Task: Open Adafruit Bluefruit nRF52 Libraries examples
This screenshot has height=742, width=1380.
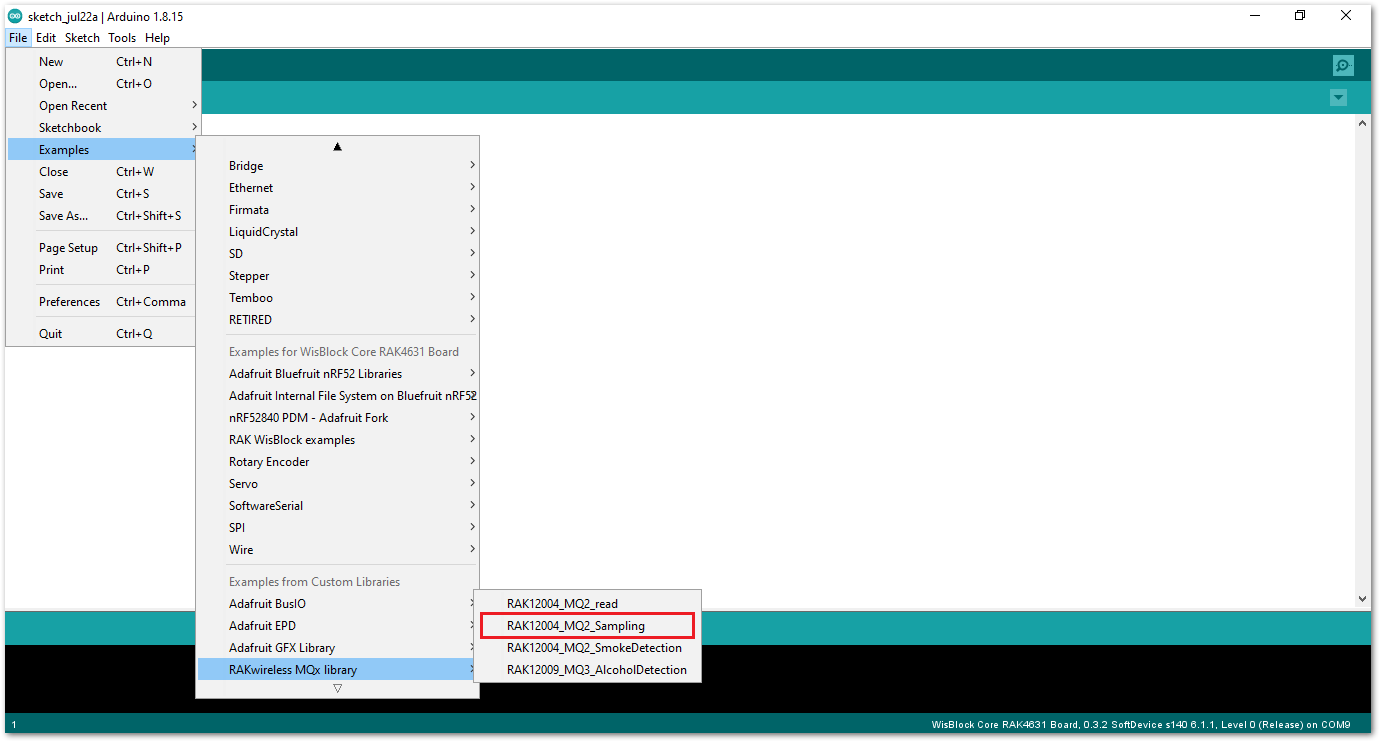Action: click(x=338, y=374)
